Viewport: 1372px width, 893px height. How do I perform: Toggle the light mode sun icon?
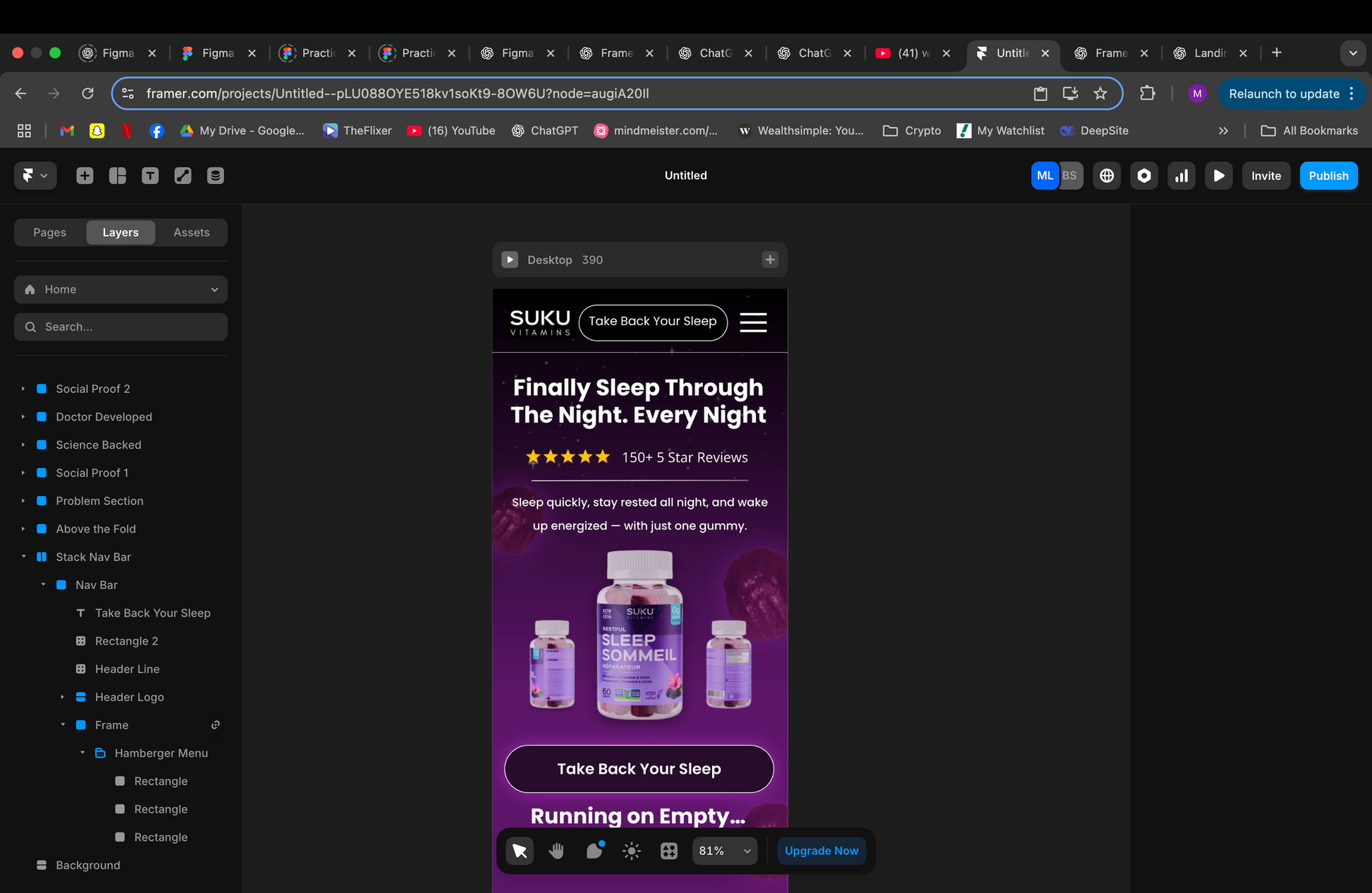632,851
